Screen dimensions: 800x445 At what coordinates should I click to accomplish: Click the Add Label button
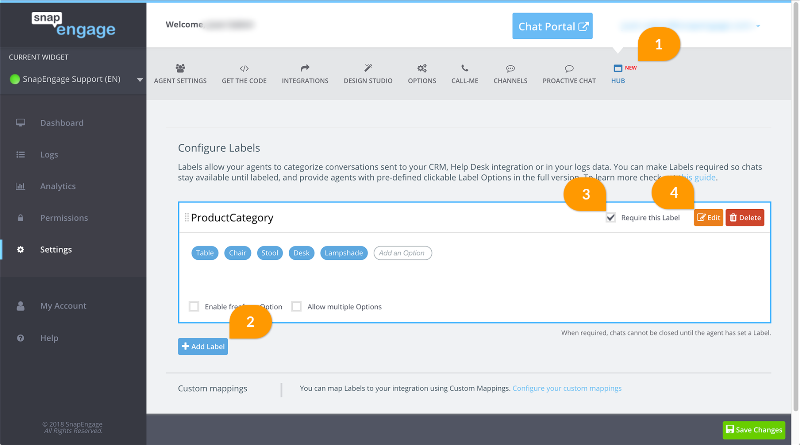(x=203, y=347)
